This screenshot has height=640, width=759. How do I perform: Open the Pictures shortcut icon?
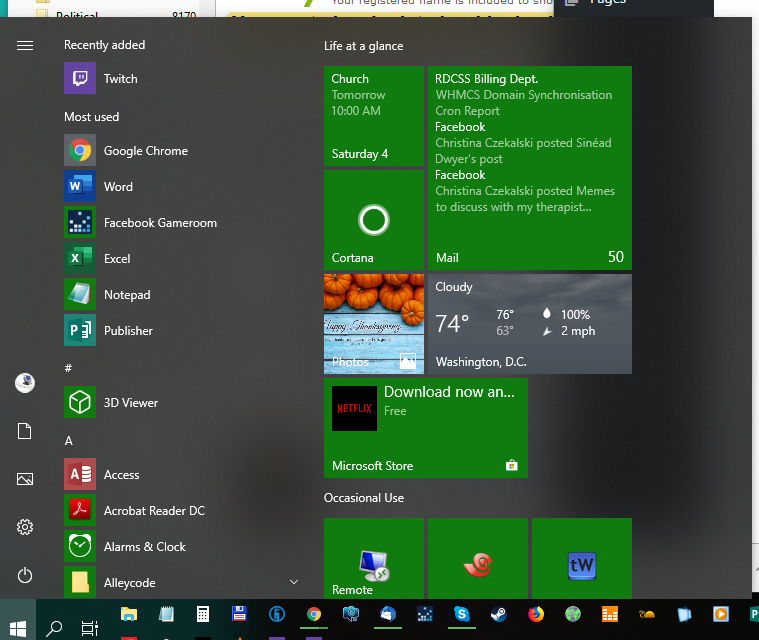[x=25, y=479]
